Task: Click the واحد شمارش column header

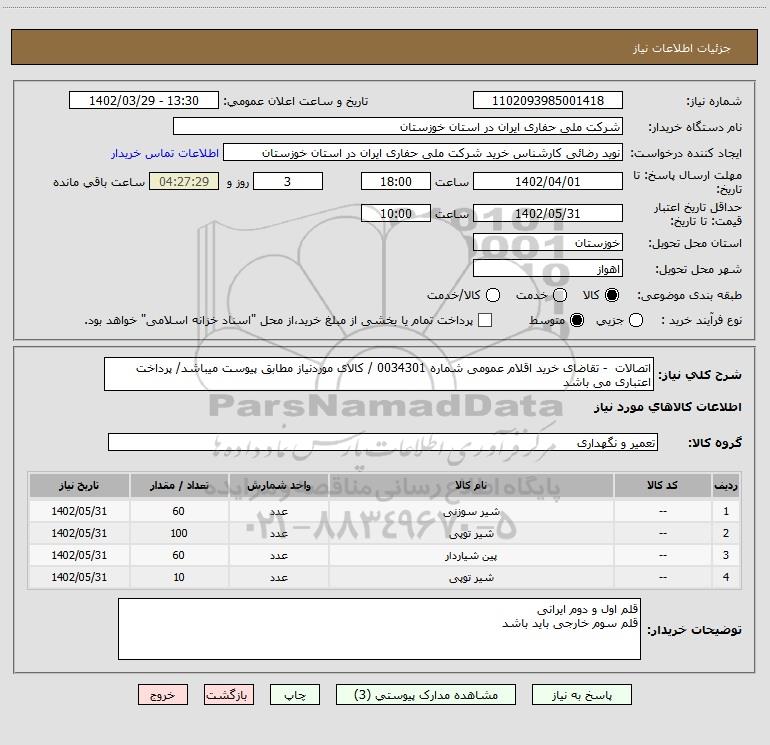Action: point(278,485)
